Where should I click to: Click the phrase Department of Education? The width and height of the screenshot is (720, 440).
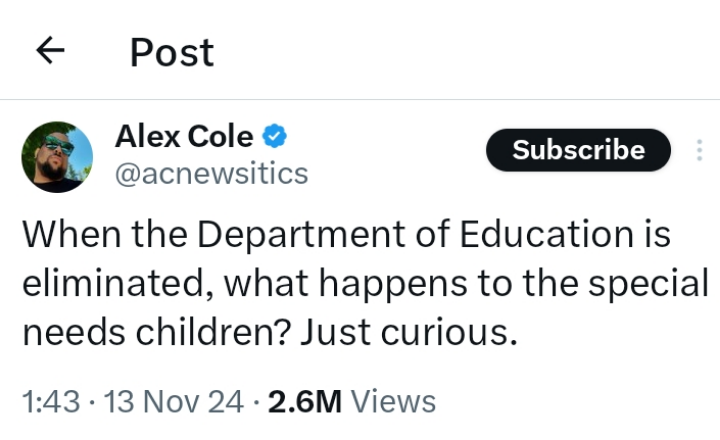pyautogui.click(x=415, y=235)
